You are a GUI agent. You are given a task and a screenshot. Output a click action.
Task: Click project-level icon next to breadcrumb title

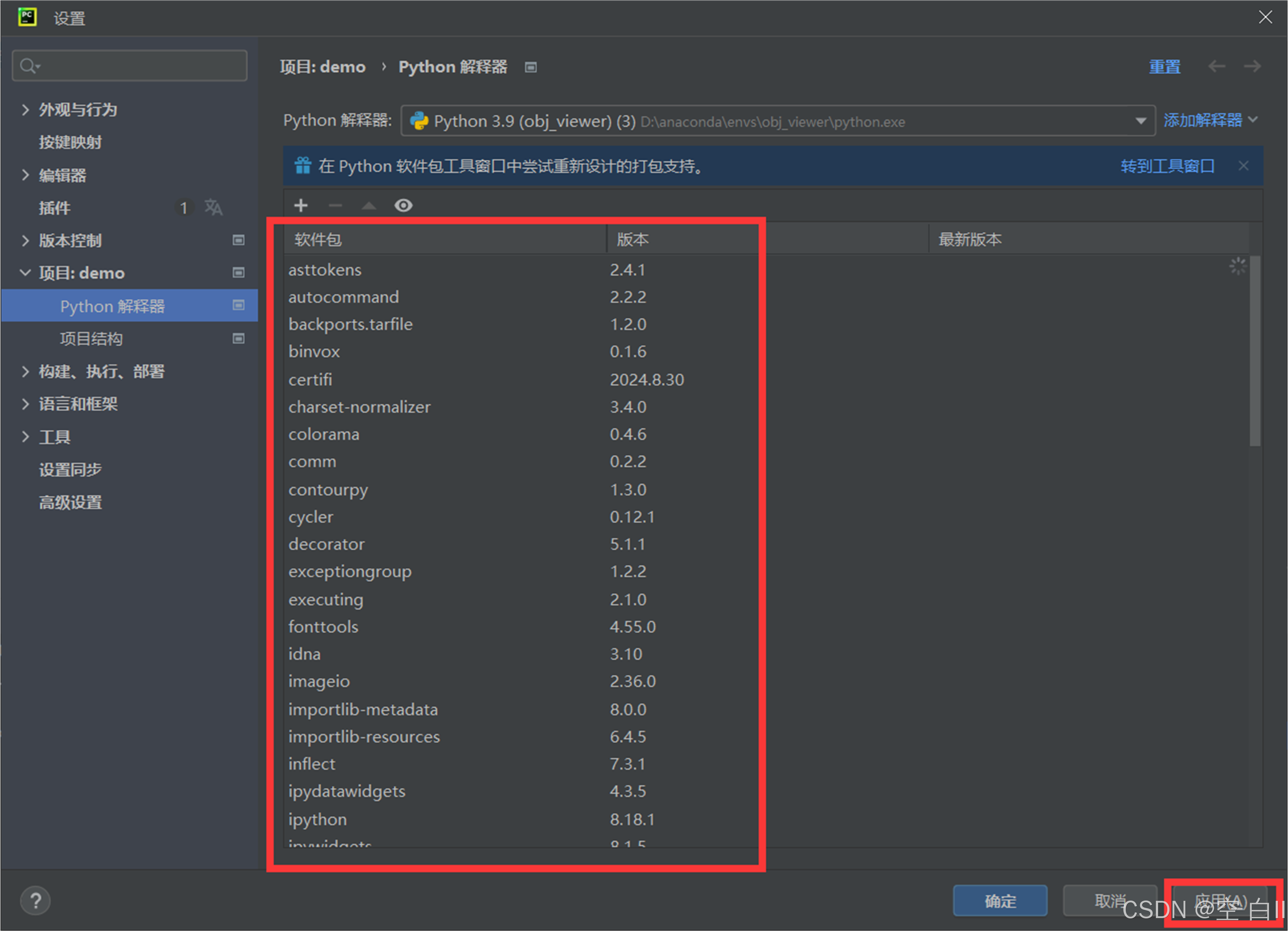(x=530, y=68)
